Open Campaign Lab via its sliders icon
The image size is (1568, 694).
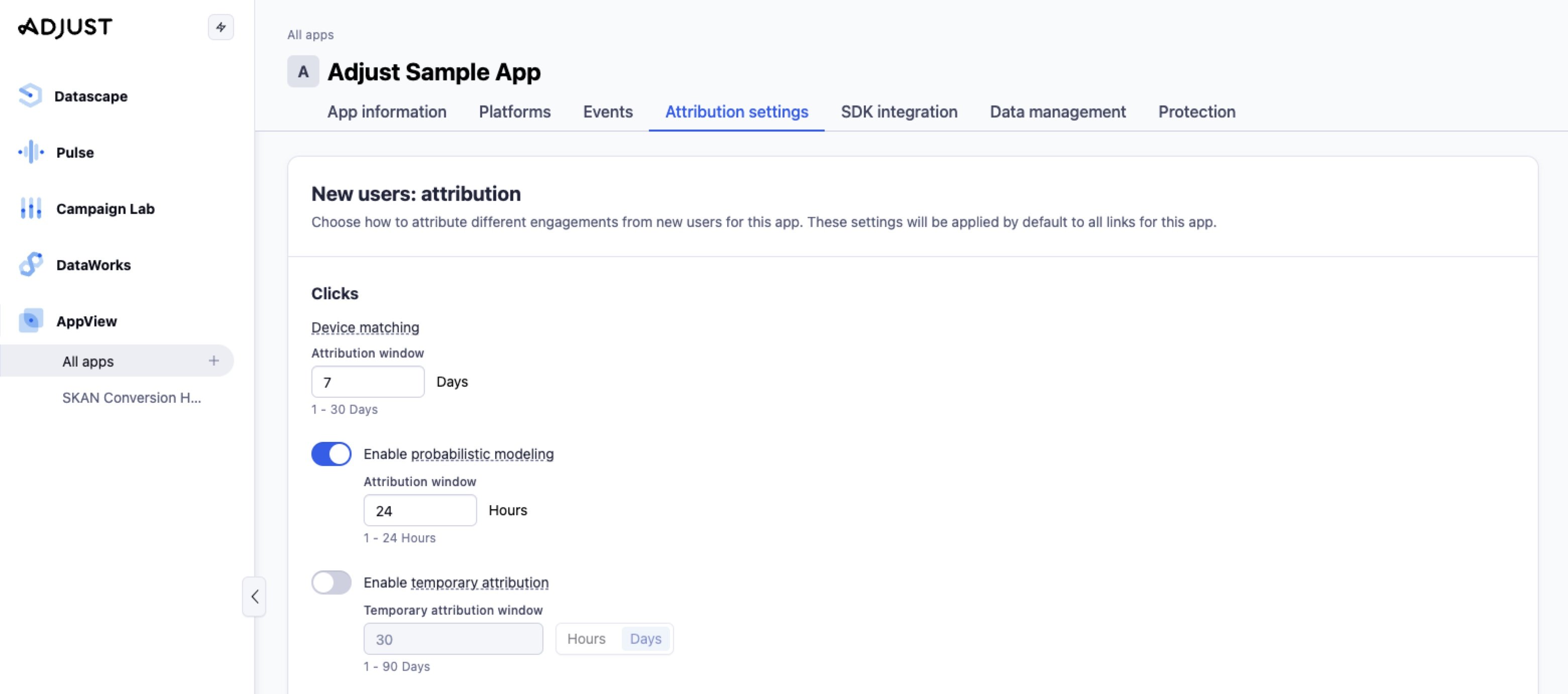[31, 208]
